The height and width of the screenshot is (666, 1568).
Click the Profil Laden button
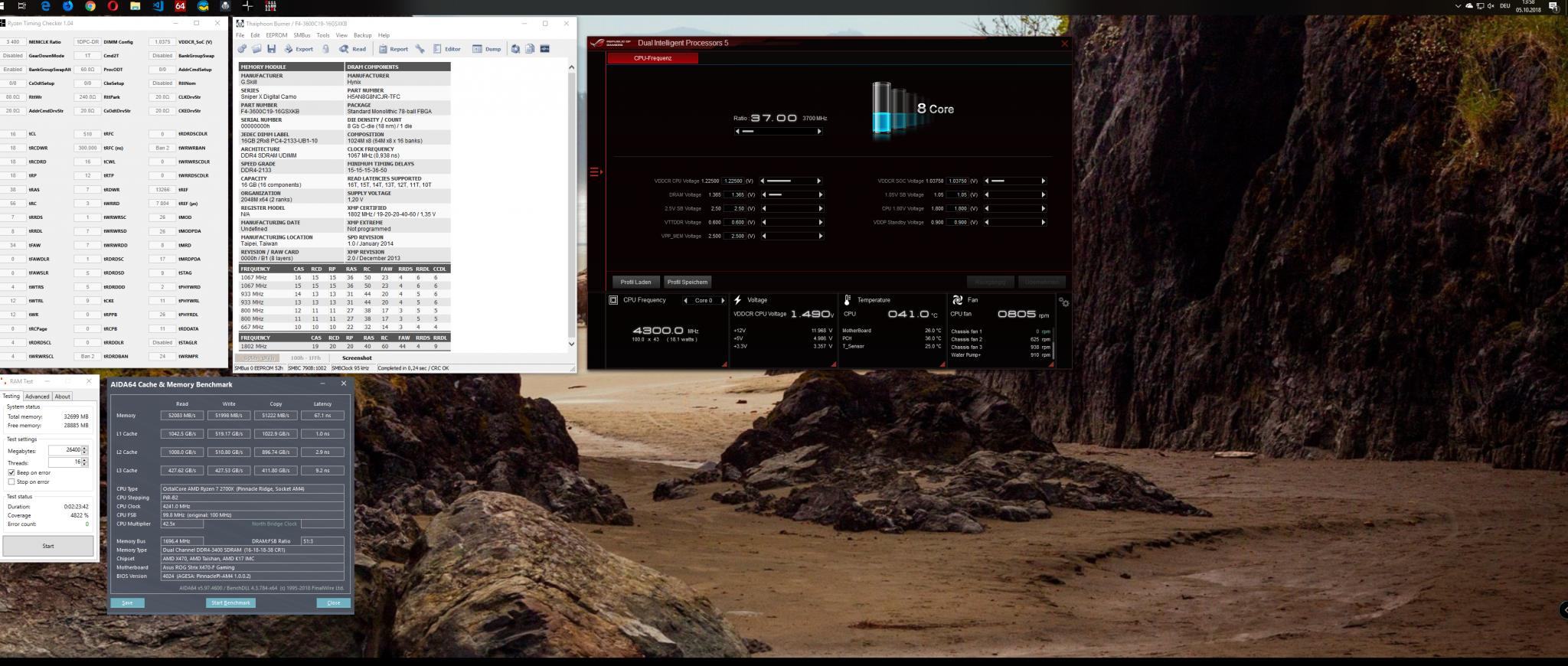tap(635, 282)
